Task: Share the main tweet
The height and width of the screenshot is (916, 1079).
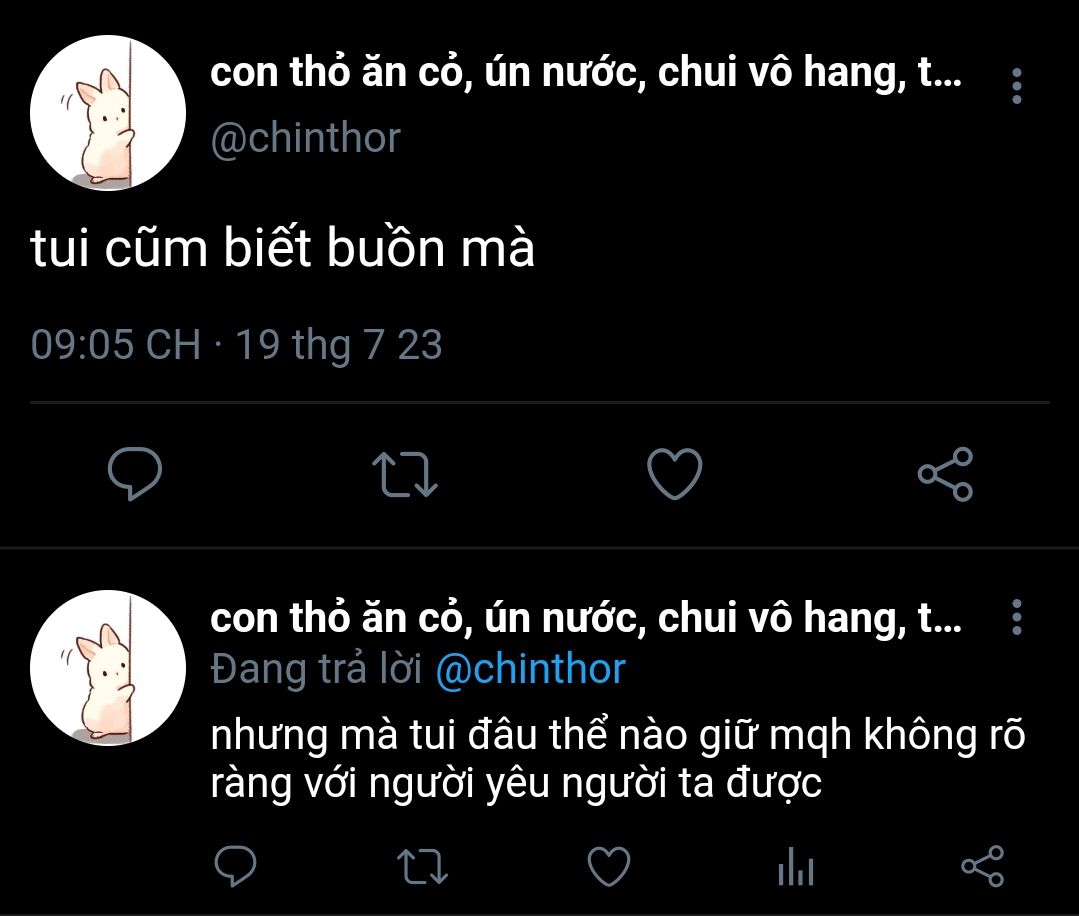Action: tap(946, 473)
